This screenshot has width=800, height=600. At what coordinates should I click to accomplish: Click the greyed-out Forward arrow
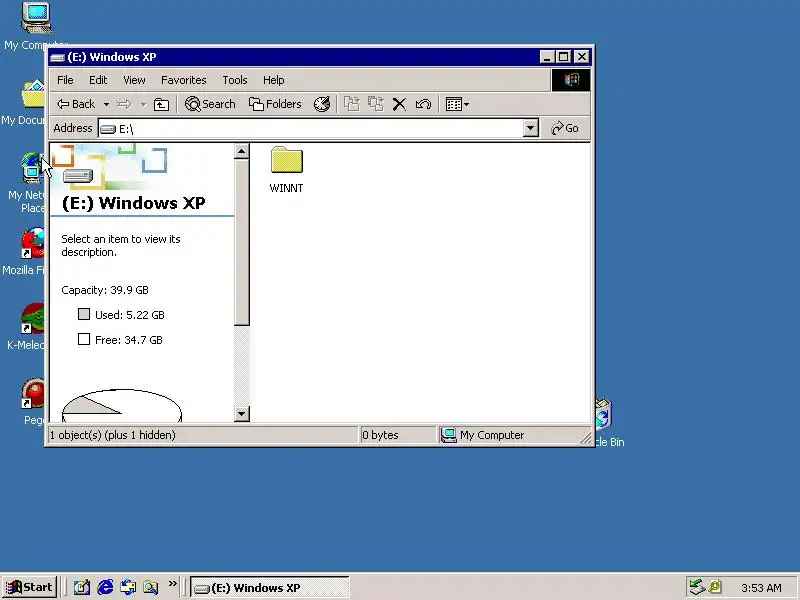pyautogui.click(x=124, y=104)
